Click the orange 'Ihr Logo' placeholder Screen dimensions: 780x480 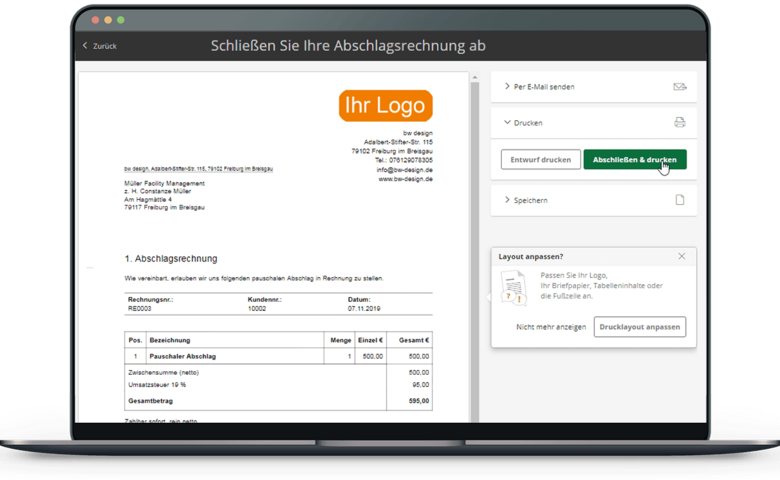pyautogui.click(x=385, y=105)
